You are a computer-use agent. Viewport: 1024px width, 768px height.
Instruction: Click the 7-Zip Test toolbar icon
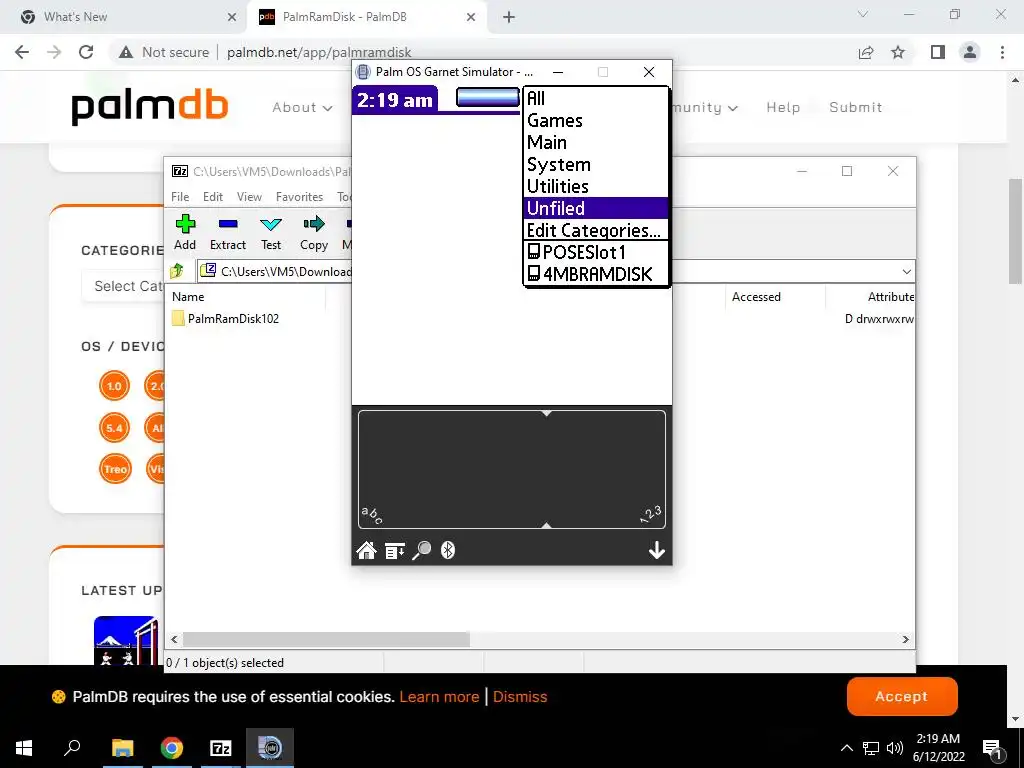click(271, 232)
